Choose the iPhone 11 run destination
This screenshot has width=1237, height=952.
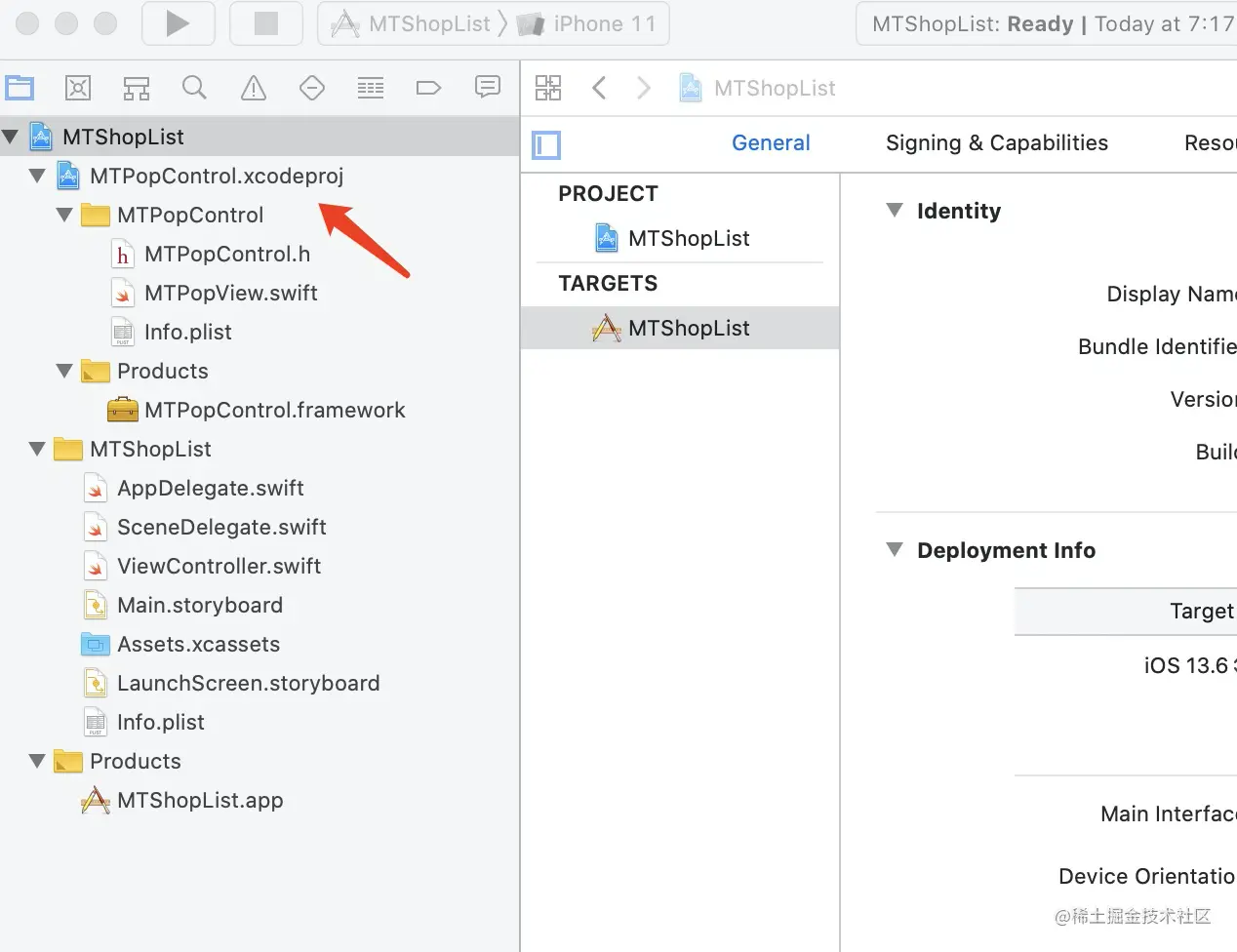587,23
